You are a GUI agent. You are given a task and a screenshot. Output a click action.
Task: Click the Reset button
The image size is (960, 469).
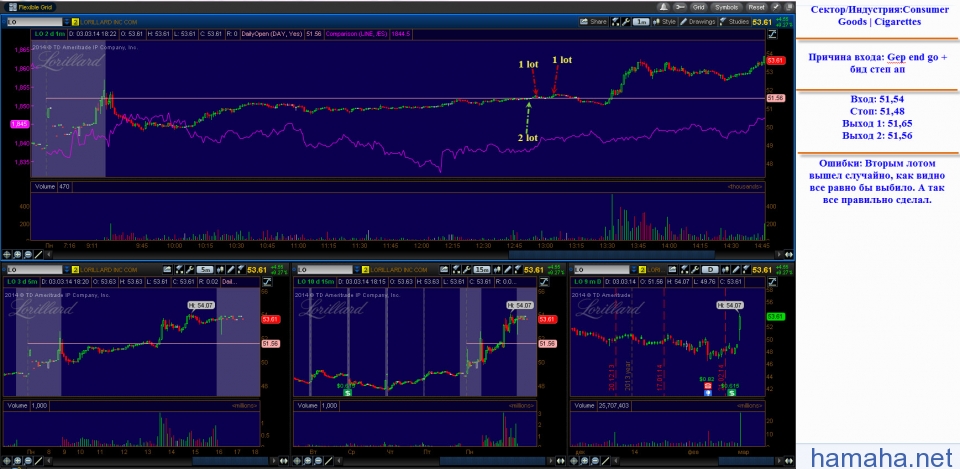pos(757,7)
